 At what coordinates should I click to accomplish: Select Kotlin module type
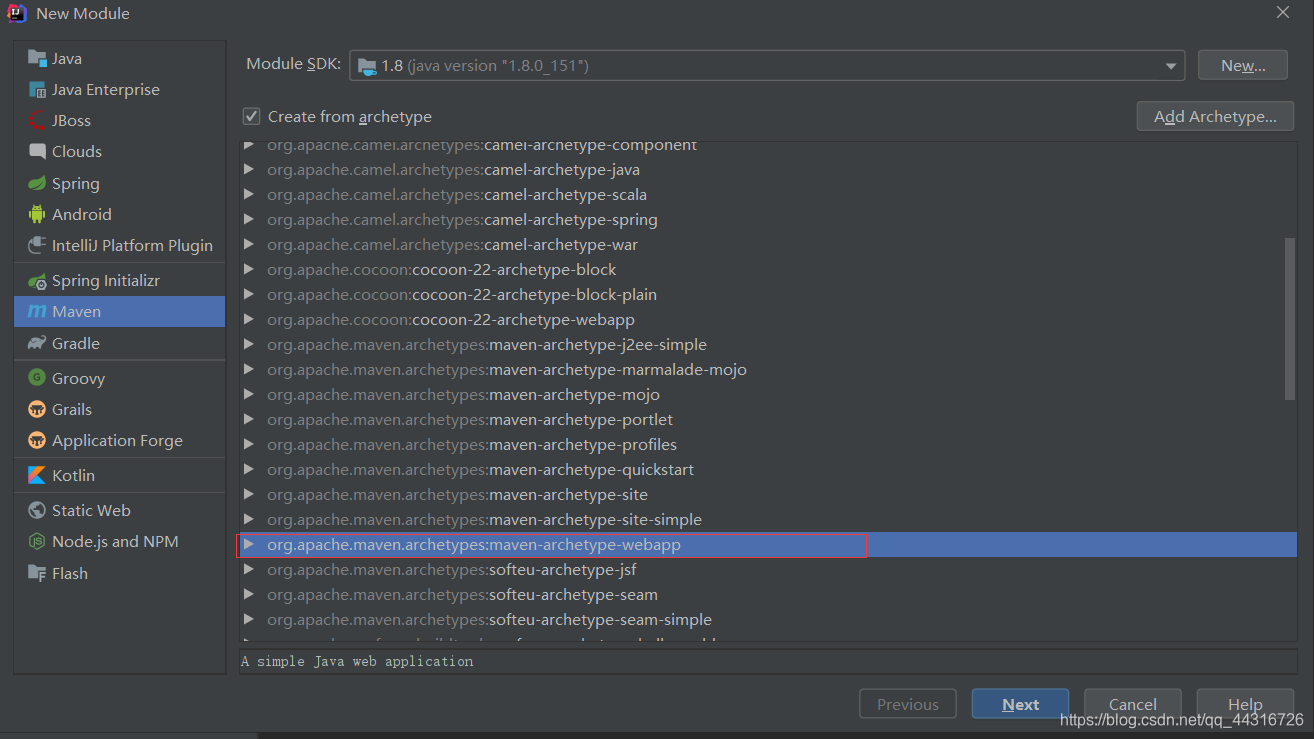(x=120, y=476)
